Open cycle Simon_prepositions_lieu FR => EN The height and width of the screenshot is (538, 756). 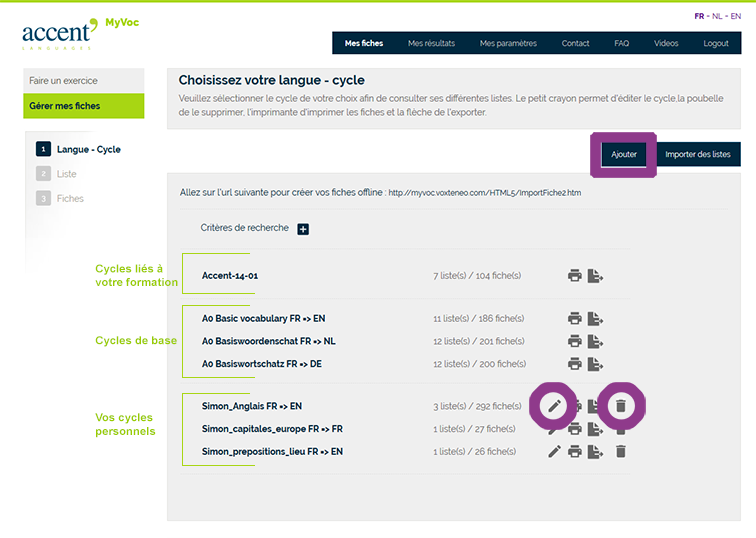(x=272, y=452)
